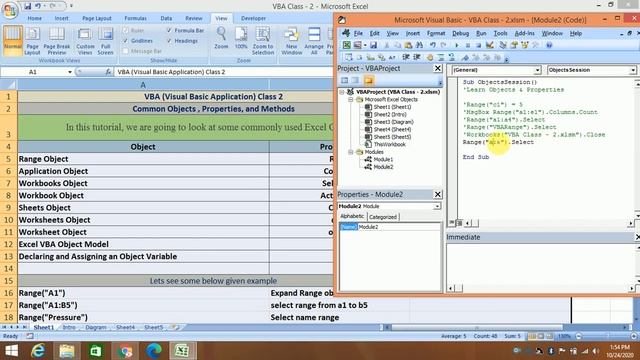Open the Developer ribbon tab

[x=253, y=18]
